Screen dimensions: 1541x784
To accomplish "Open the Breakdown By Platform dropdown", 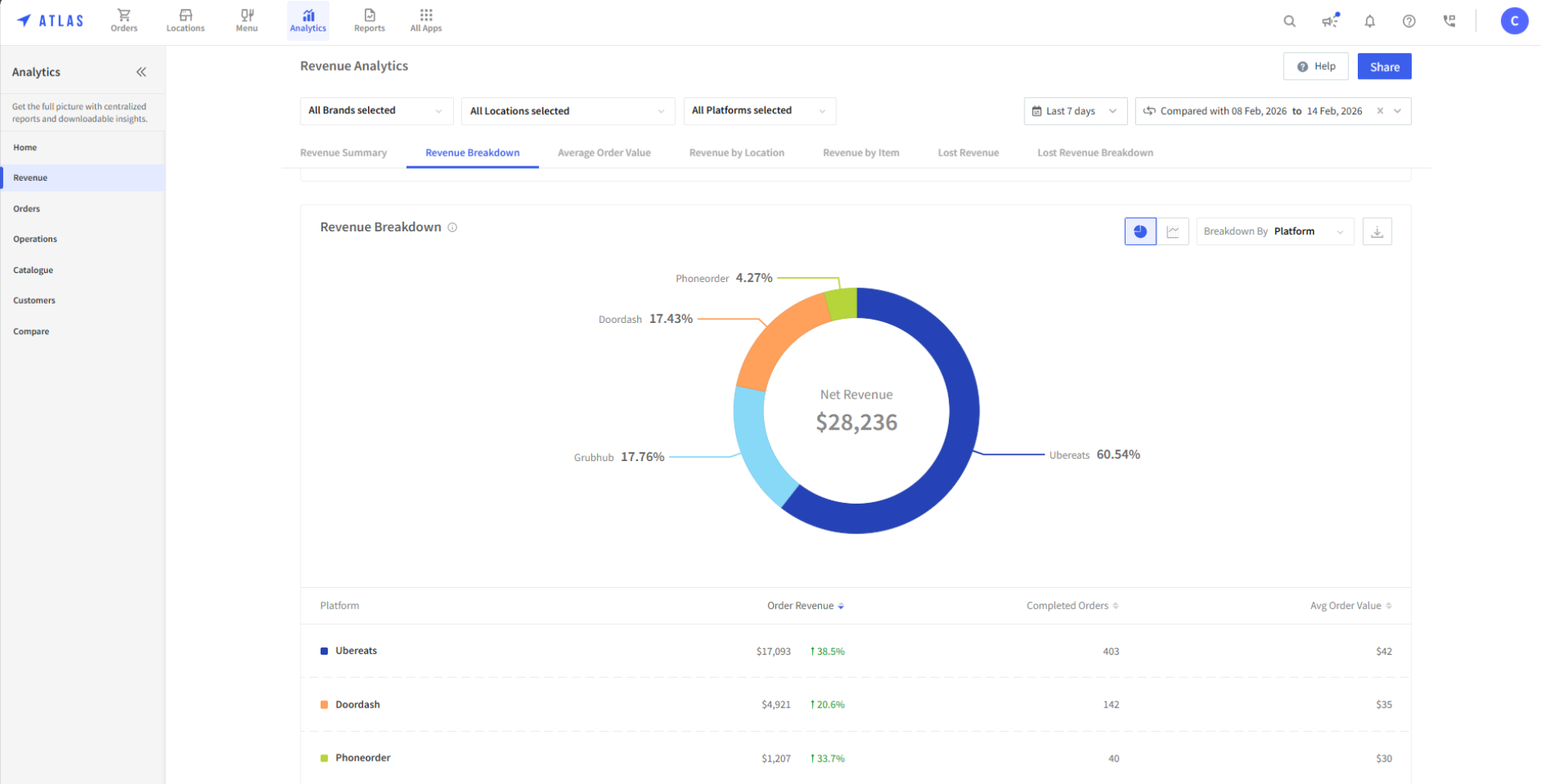I will coord(1275,231).
